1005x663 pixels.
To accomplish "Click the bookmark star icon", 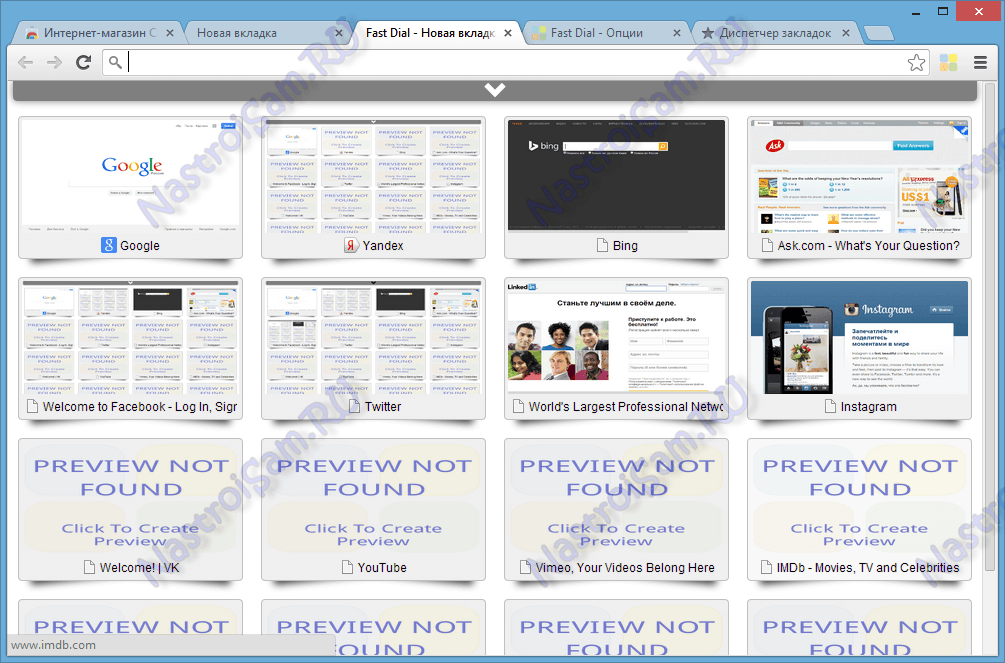I will click(917, 62).
